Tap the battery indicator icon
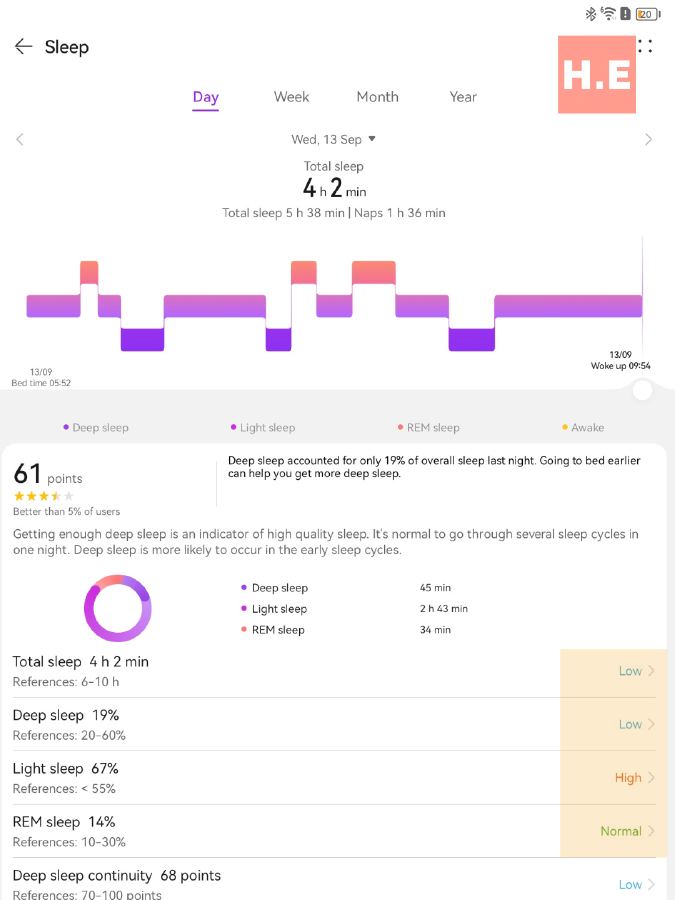 coord(647,14)
